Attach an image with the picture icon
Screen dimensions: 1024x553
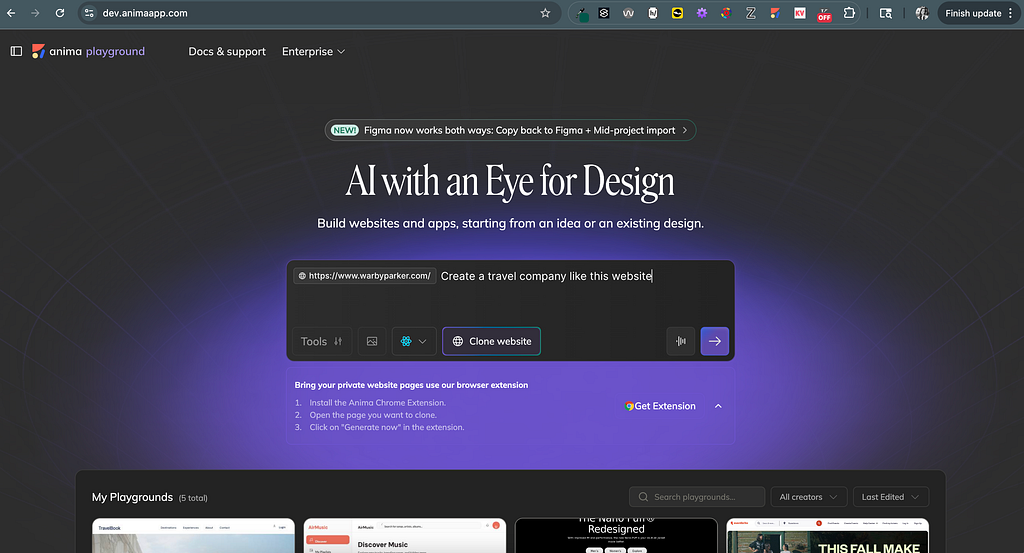point(372,341)
